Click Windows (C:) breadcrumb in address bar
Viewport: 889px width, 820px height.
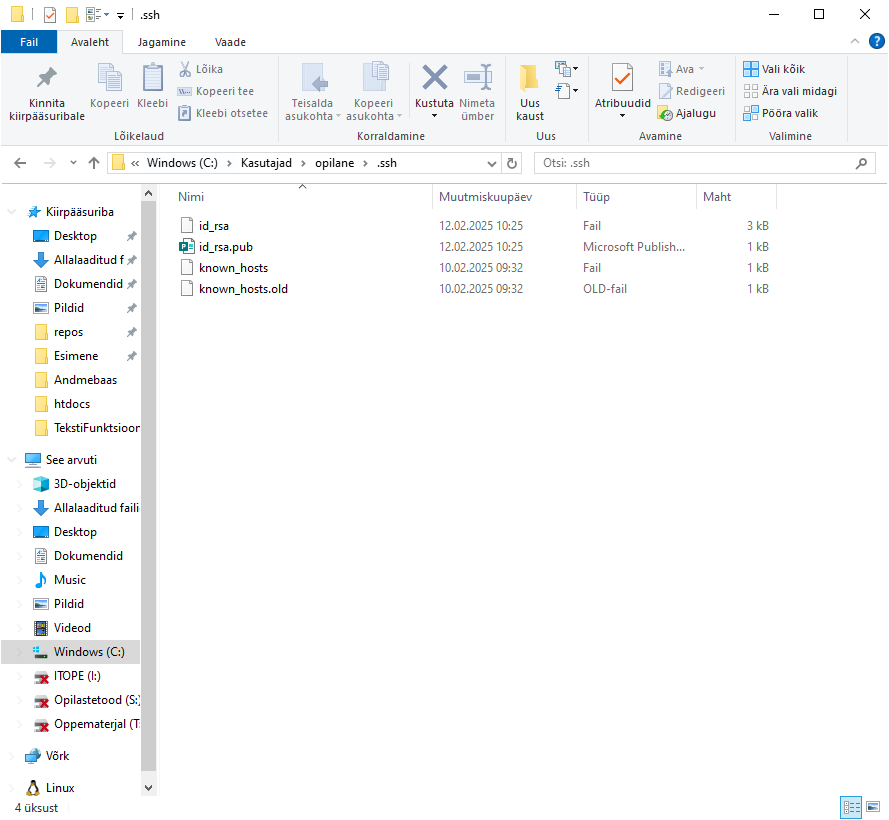pyautogui.click(x=182, y=163)
